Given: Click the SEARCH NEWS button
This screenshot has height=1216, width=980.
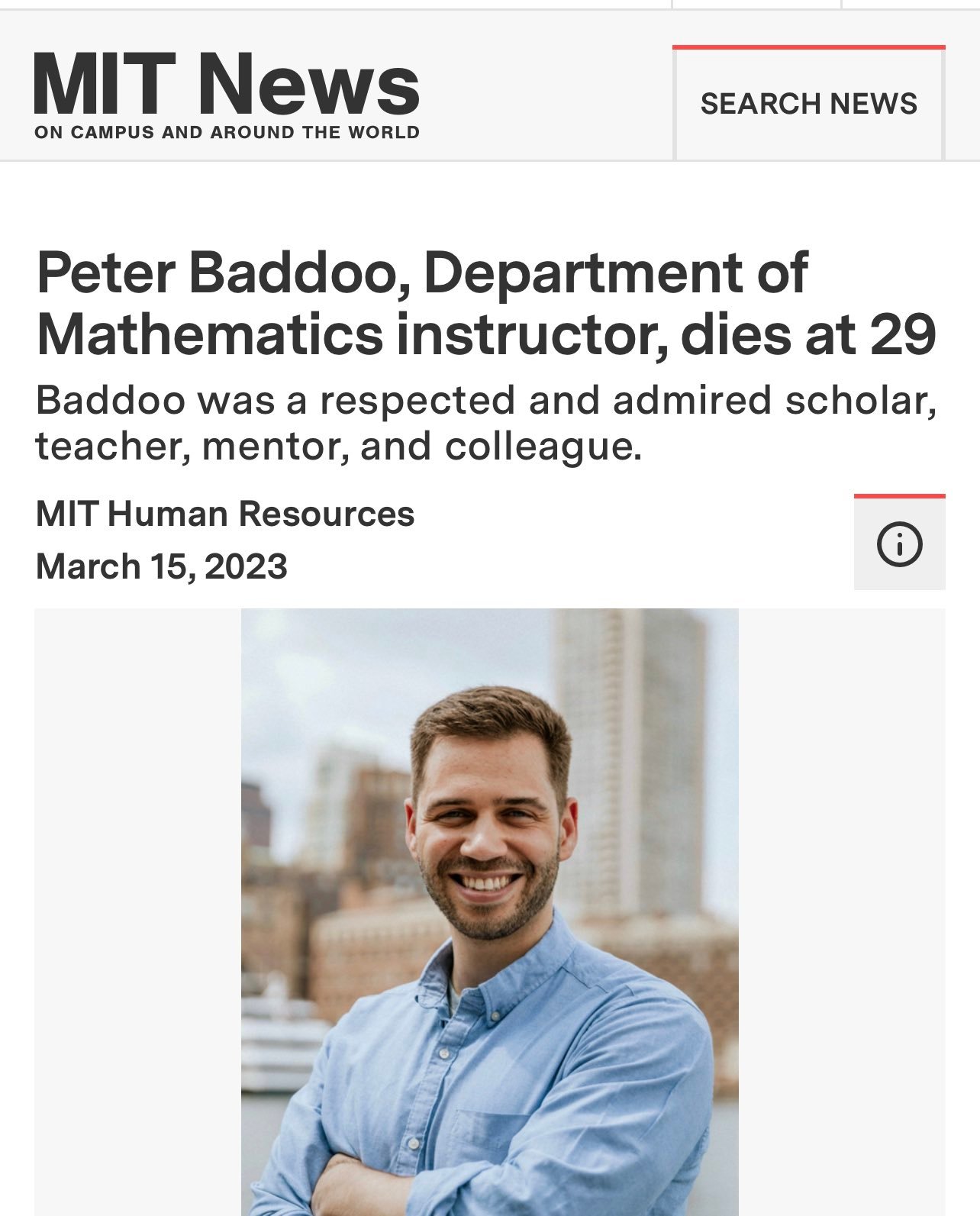Looking at the screenshot, I should click(x=808, y=104).
